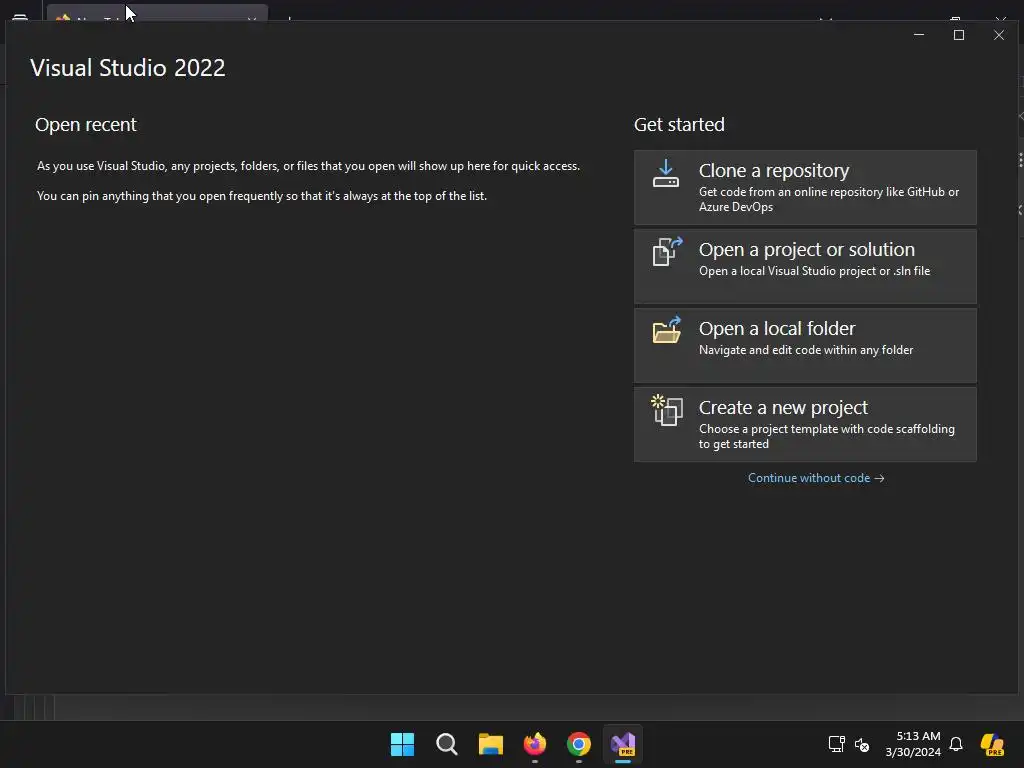Click the Open a local folder icon
The image size is (1024, 768).
point(667,330)
